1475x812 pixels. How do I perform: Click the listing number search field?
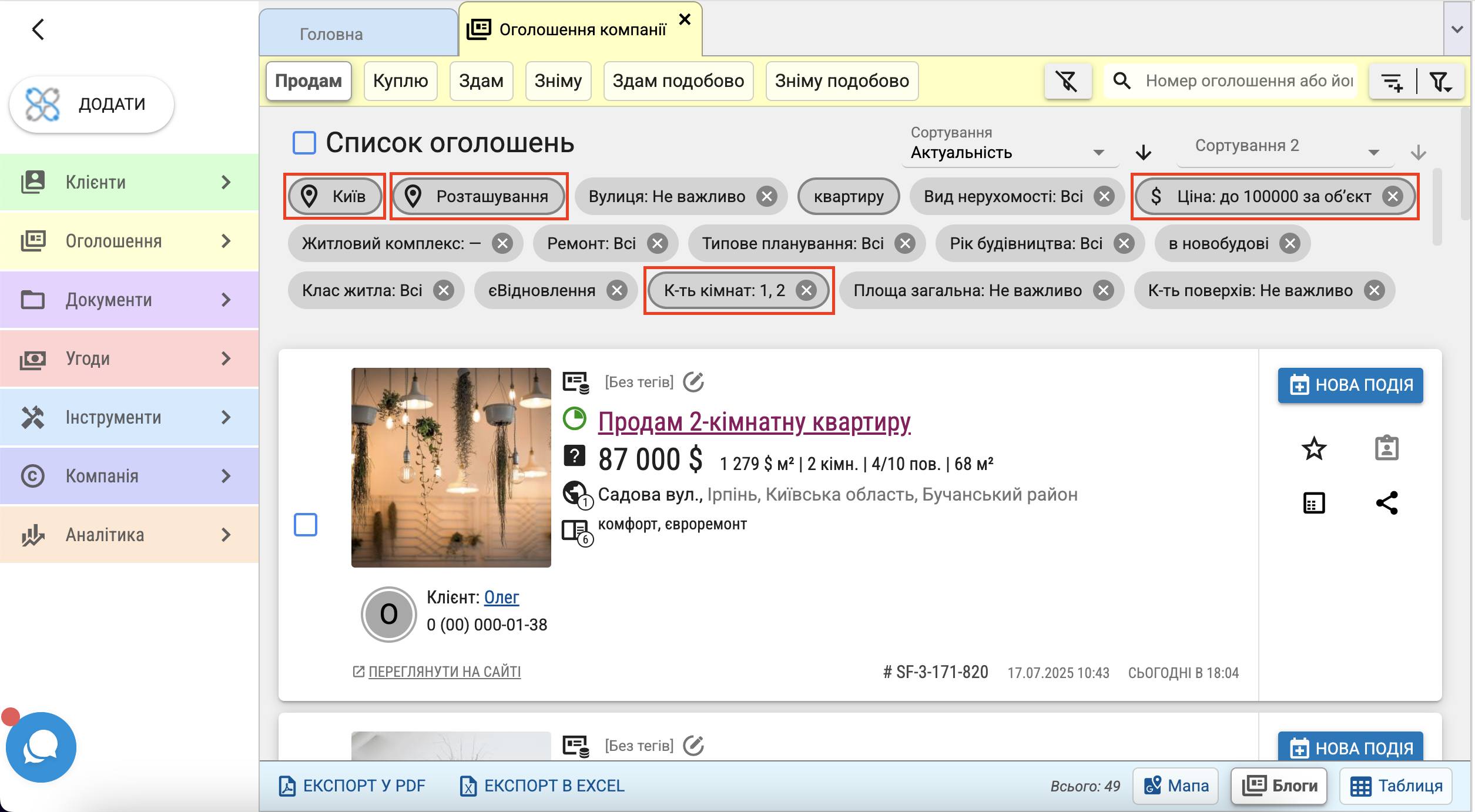click(1248, 81)
